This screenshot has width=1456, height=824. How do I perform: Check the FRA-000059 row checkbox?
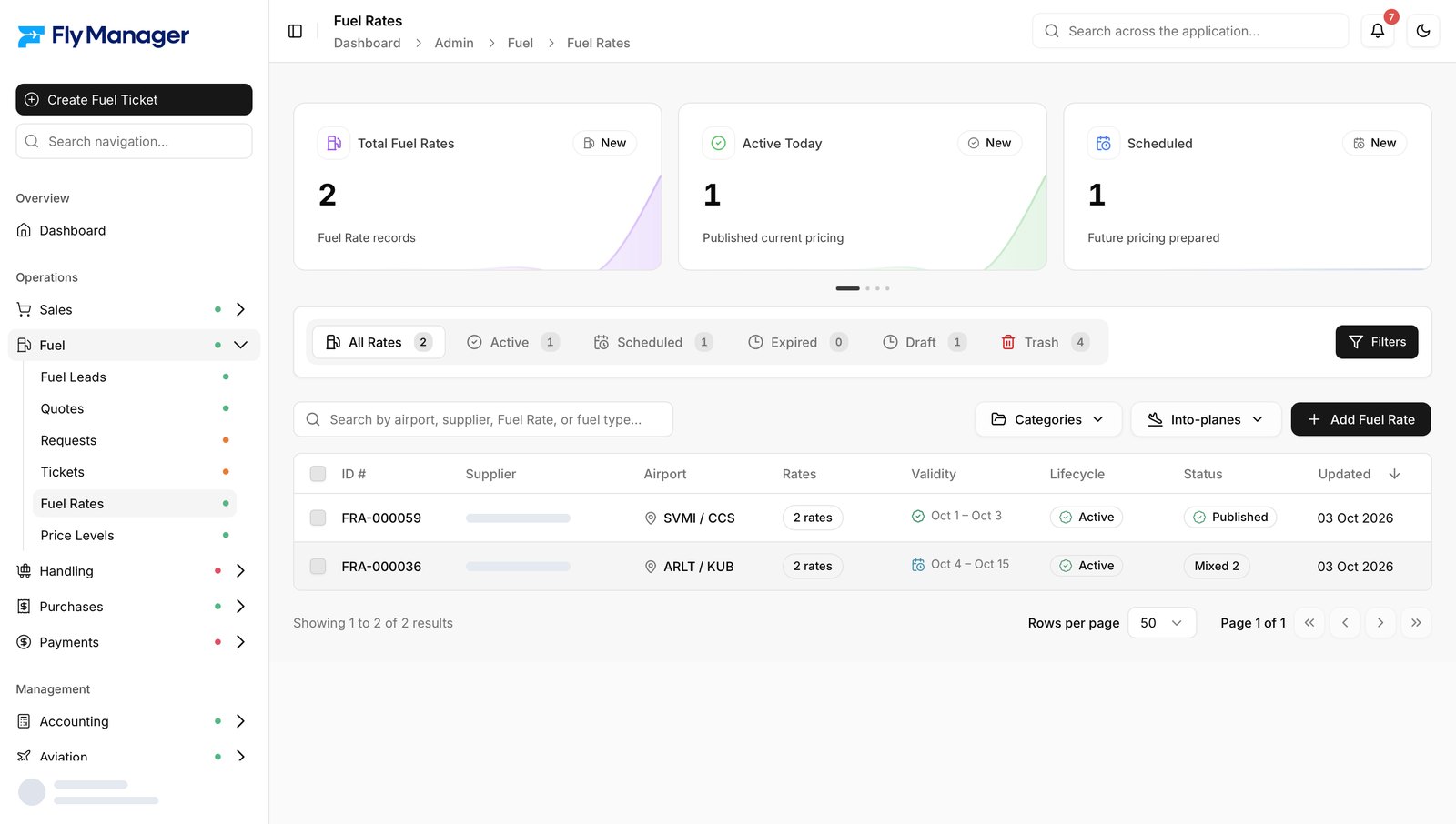[318, 518]
